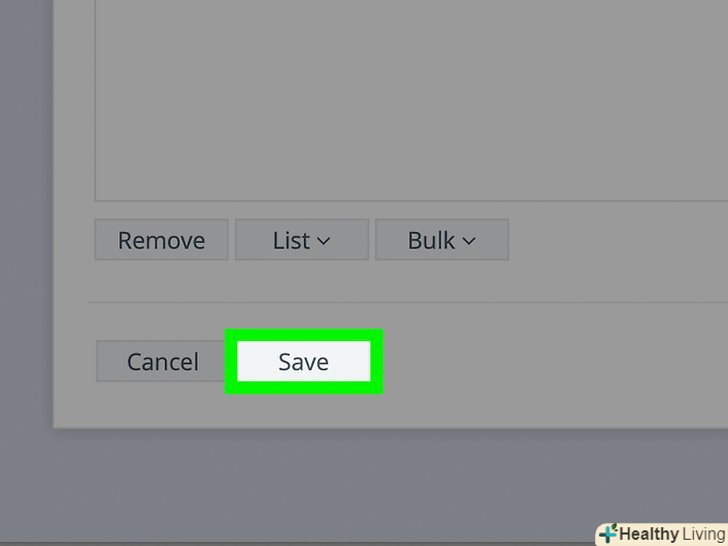Click the leaf on the Healthy Living icon
Image resolution: width=728 pixels, height=546 pixels.
pyautogui.click(x=614, y=527)
